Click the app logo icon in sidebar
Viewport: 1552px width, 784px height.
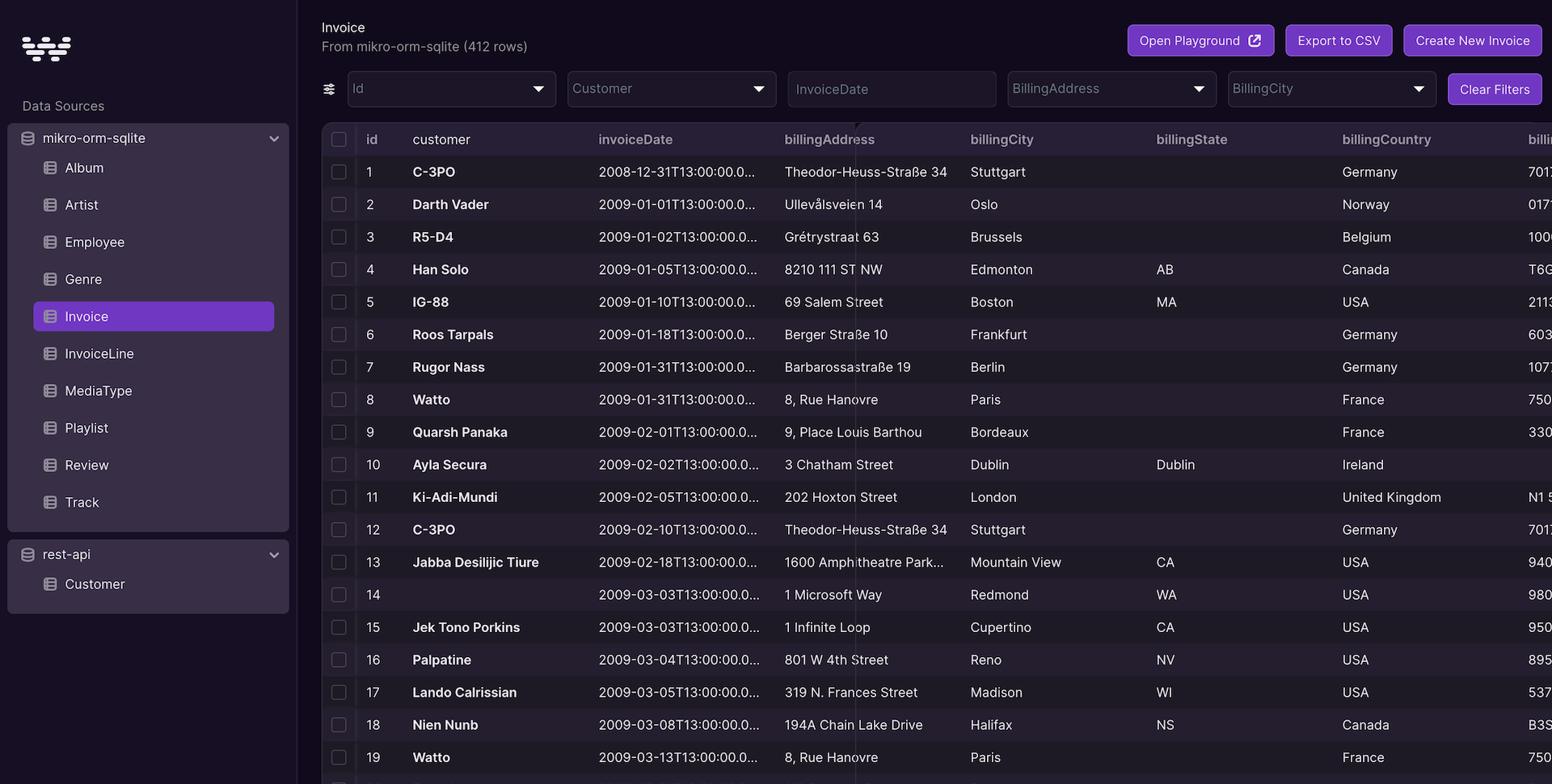coord(46,48)
